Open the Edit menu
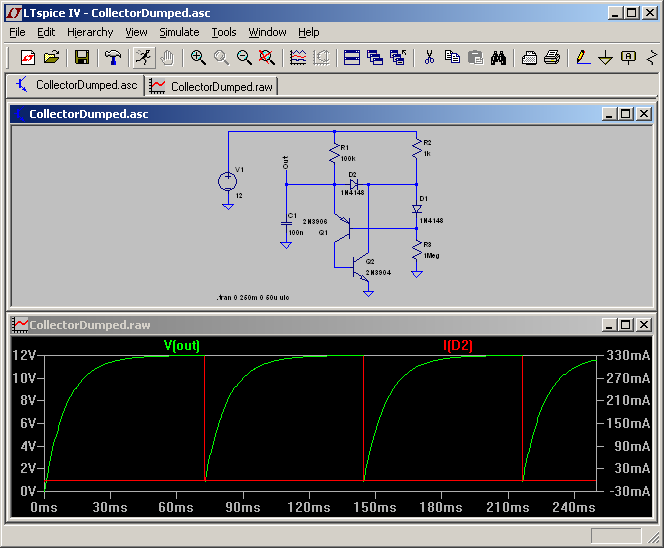 tap(46, 32)
